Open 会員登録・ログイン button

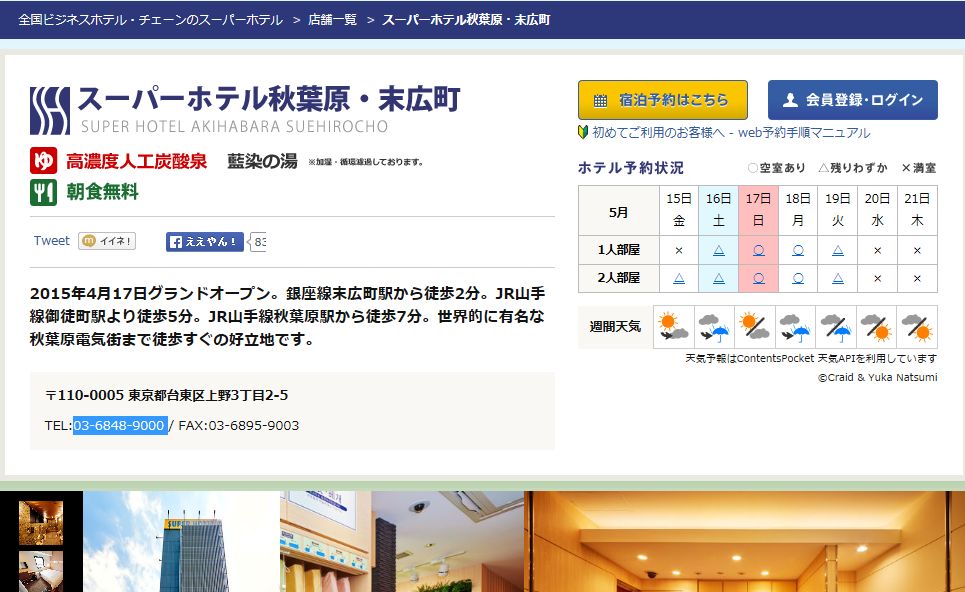point(852,100)
